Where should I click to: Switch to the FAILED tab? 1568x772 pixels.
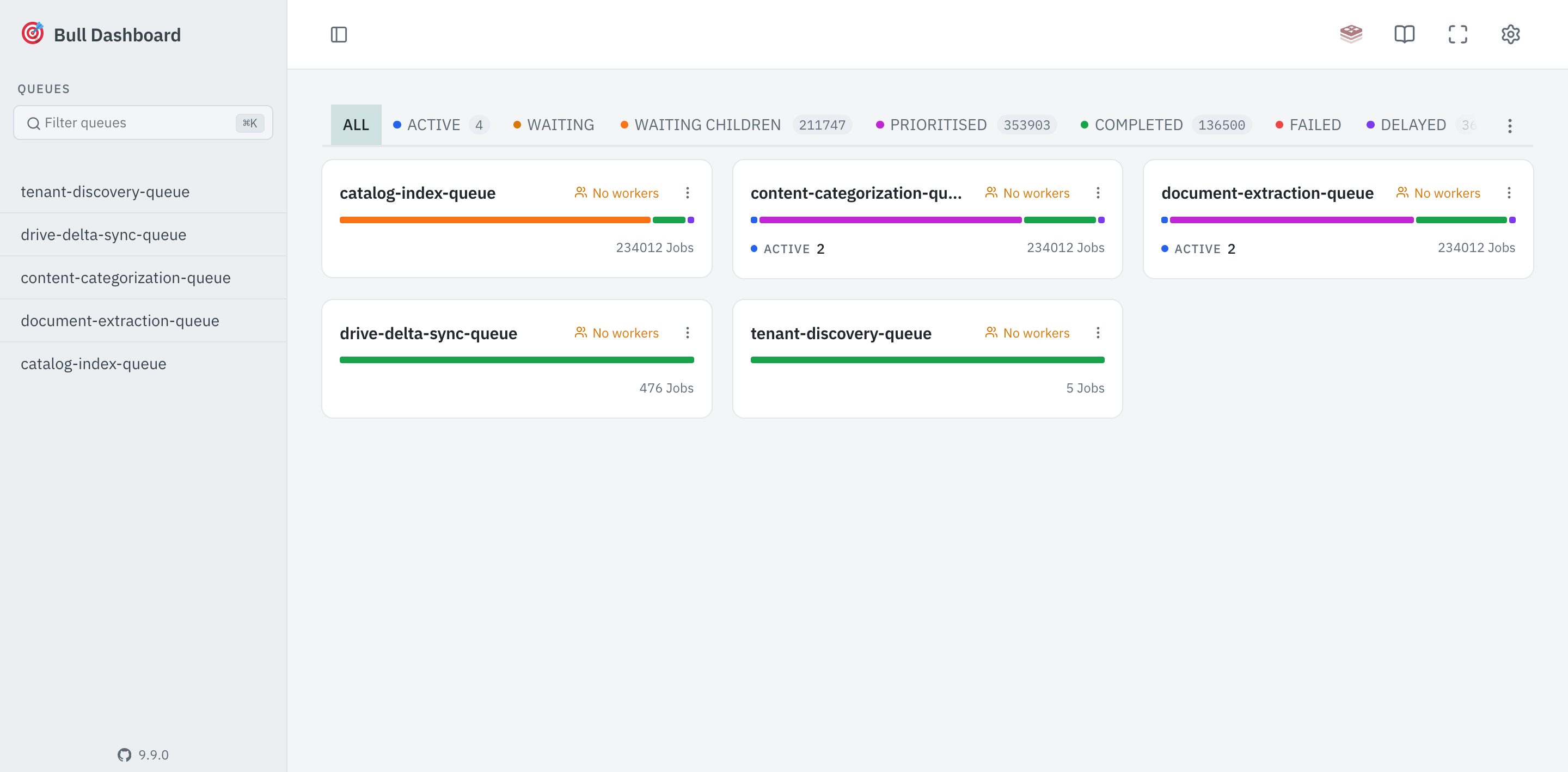click(1308, 125)
